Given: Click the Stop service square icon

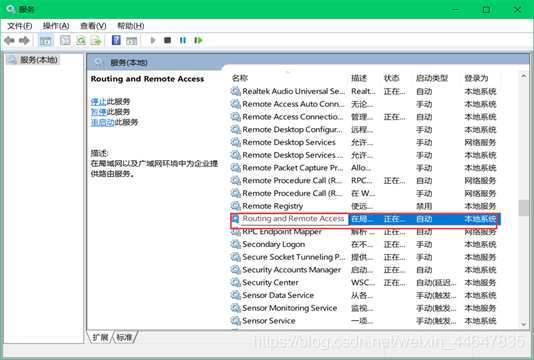Looking at the screenshot, I should 168,40.
